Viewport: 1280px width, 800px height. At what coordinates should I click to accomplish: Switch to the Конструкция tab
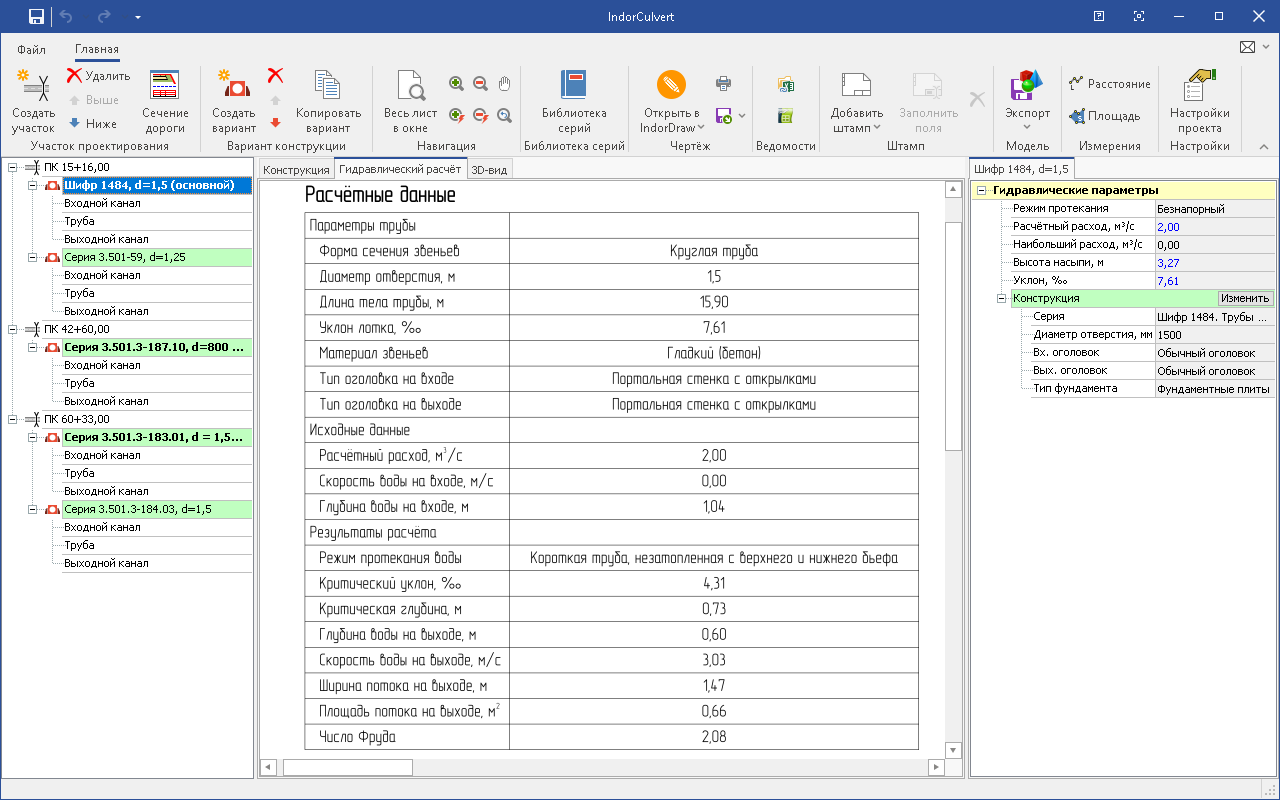point(296,170)
